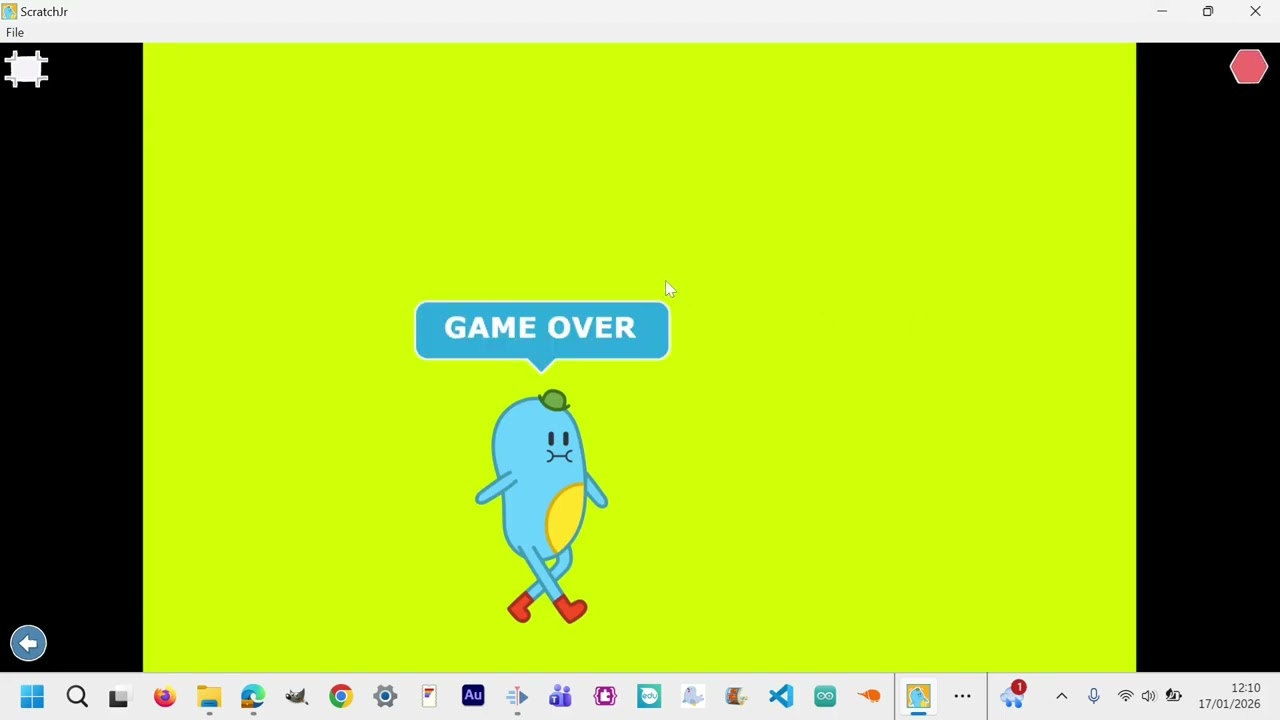Launch Arduino IDE from the taskbar
This screenshot has width=1280, height=720.
pos(825,696)
